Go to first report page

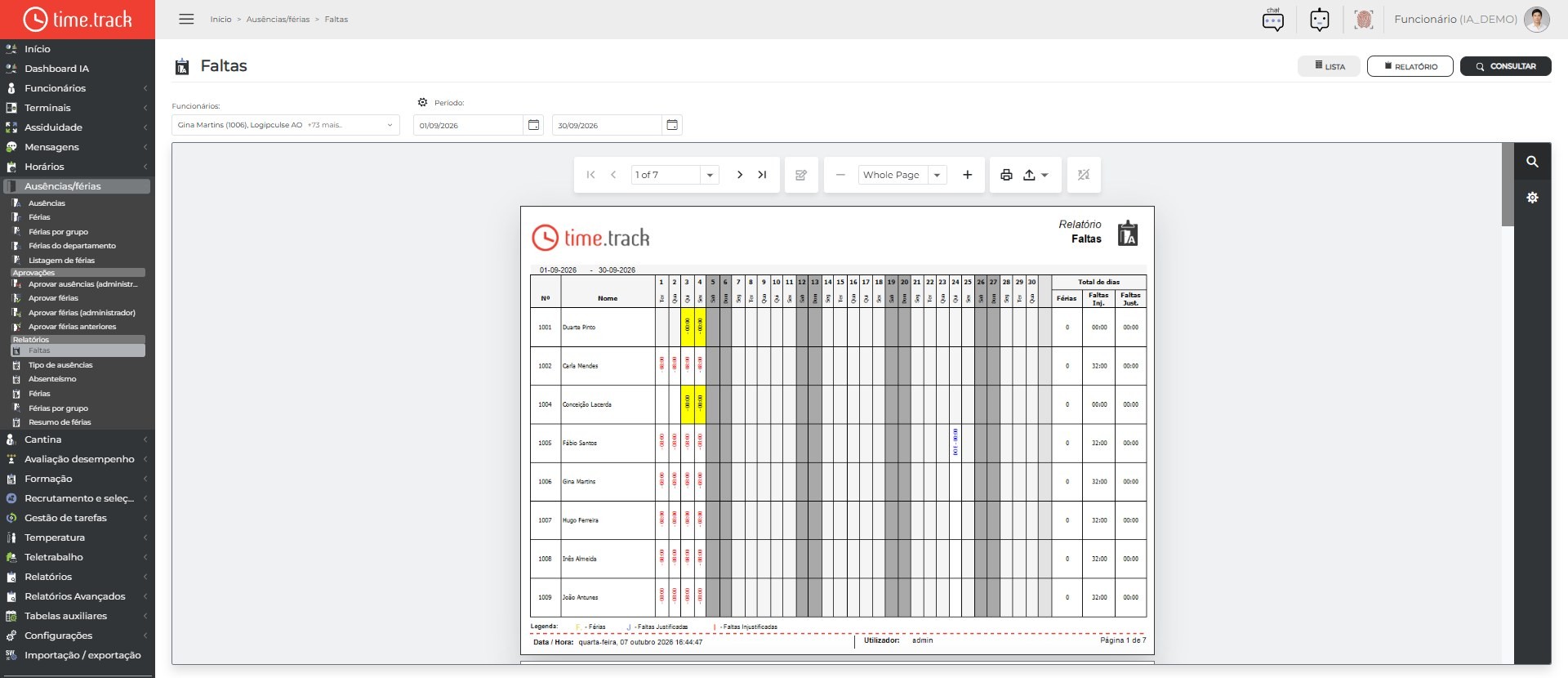coord(590,175)
